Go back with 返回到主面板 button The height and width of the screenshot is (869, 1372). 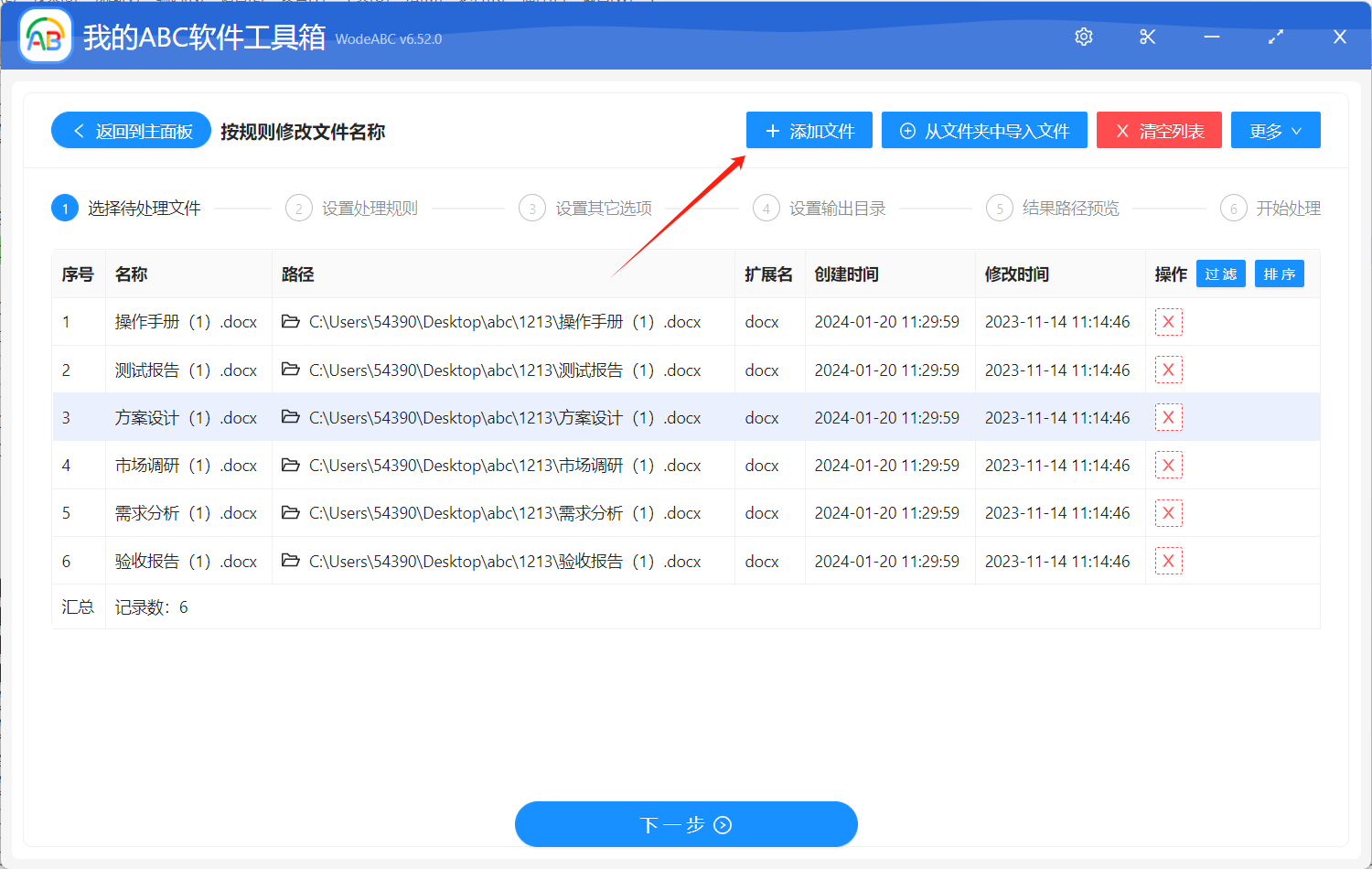130,130
